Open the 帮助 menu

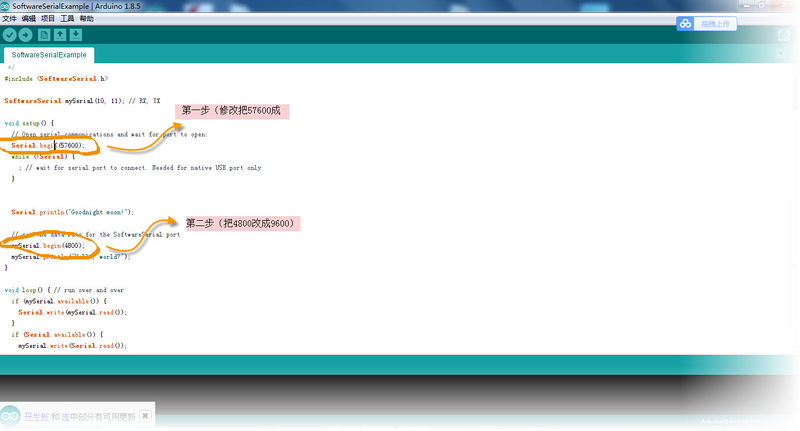tap(87, 19)
